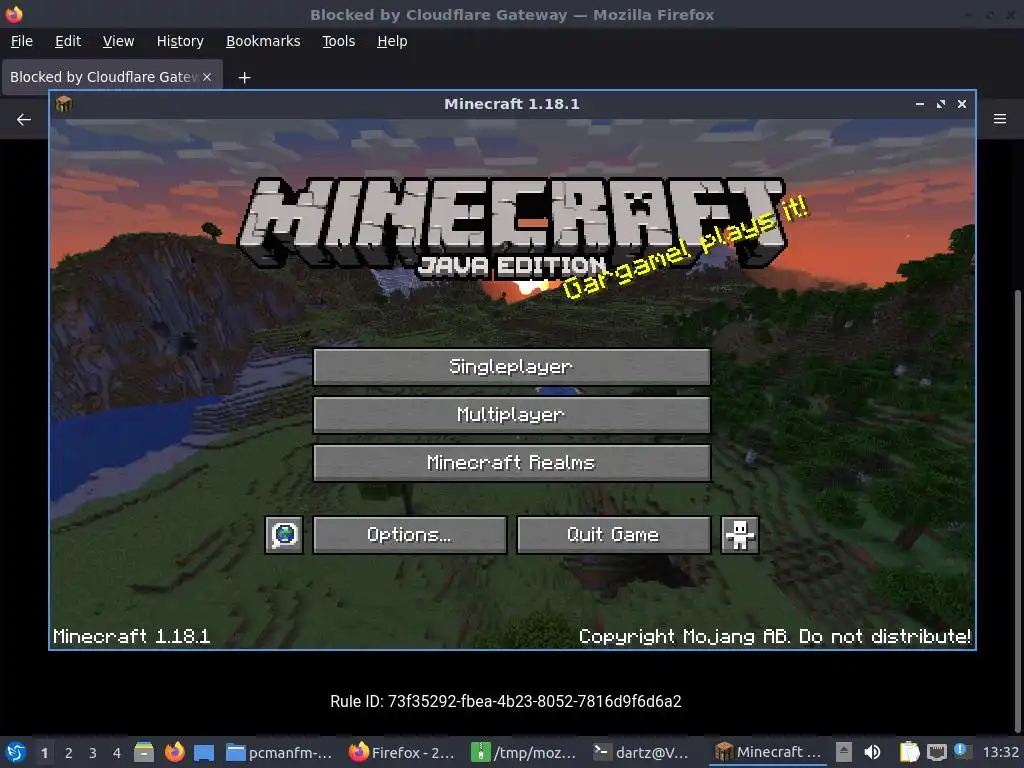Image resolution: width=1024 pixels, height=768 pixels.
Task: Switch to workspace 3
Action: tap(93, 753)
